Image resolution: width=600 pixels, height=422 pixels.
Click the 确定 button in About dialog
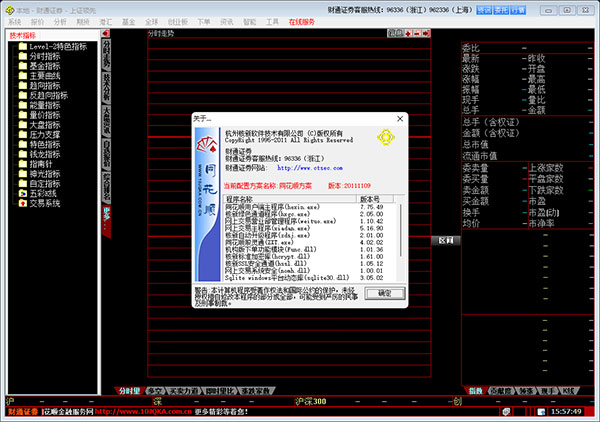click(384, 293)
